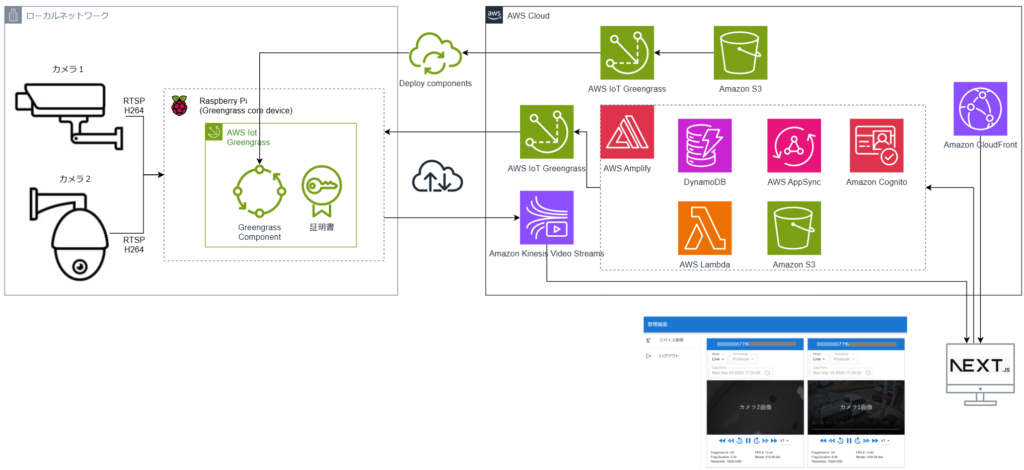Click the 'カメラ１' label text
This screenshot has width=1024, height=470.
68,69
